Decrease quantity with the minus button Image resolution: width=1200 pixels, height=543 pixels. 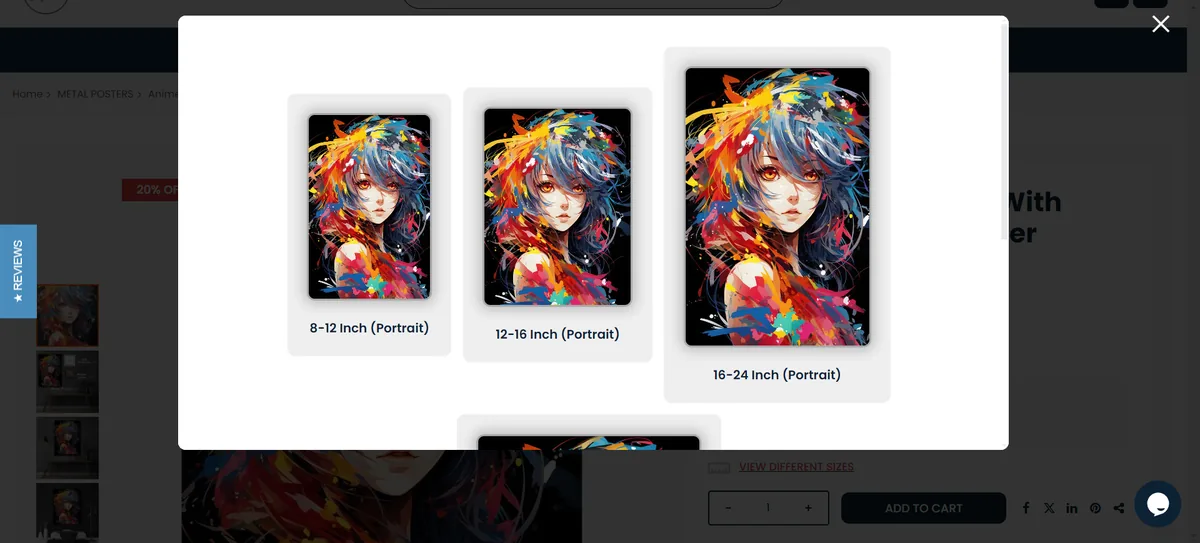pyautogui.click(x=728, y=508)
